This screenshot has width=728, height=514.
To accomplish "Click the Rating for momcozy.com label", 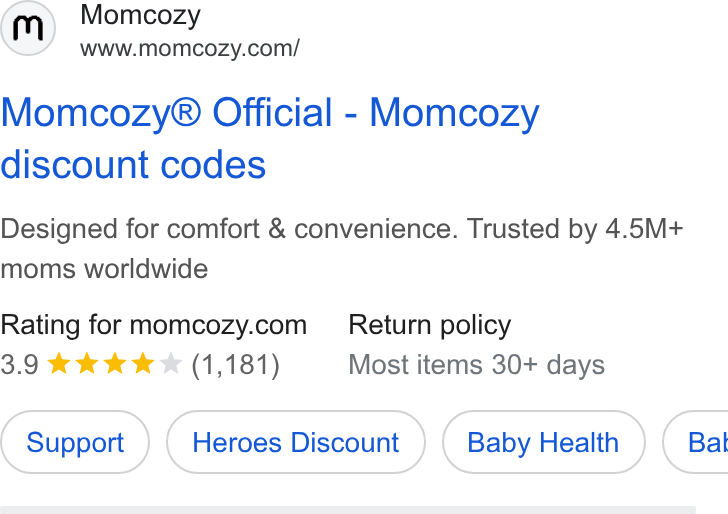I will point(154,325).
